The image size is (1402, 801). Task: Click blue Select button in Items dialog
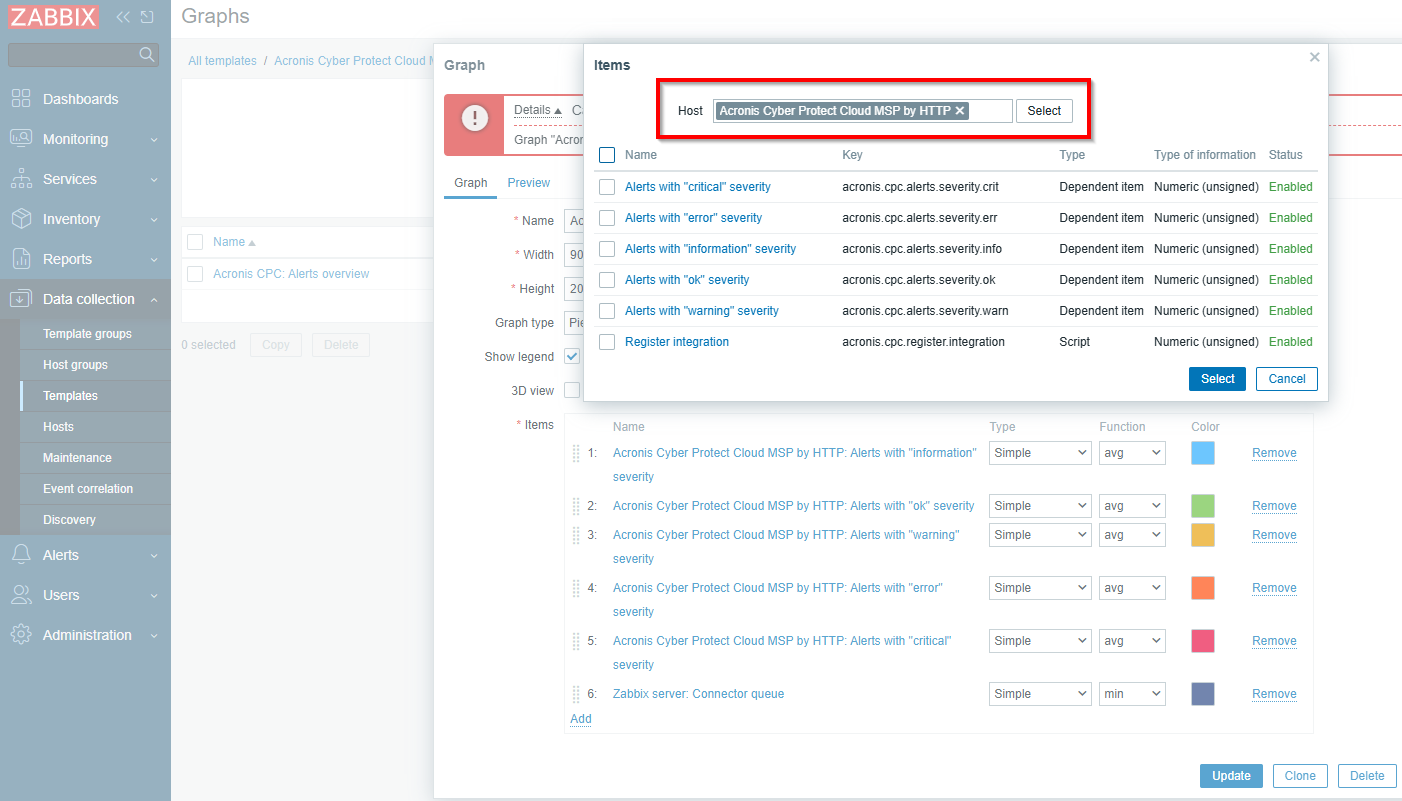pos(1217,379)
